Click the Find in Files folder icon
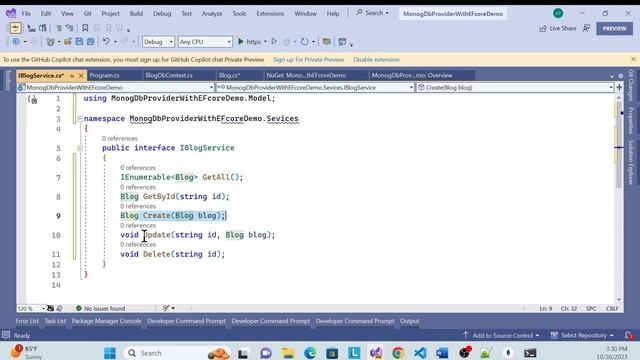The image size is (640, 360). tap(327, 42)
